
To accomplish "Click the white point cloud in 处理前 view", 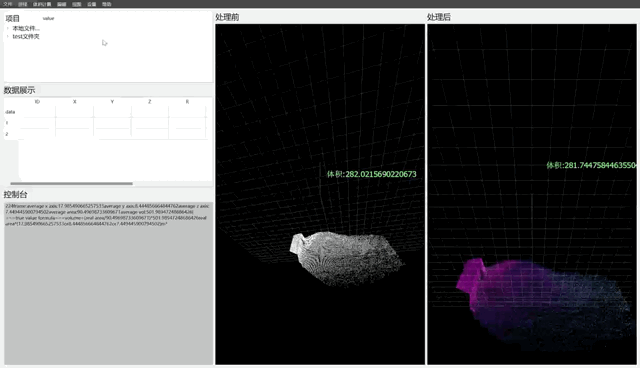I will click(346, 258).
